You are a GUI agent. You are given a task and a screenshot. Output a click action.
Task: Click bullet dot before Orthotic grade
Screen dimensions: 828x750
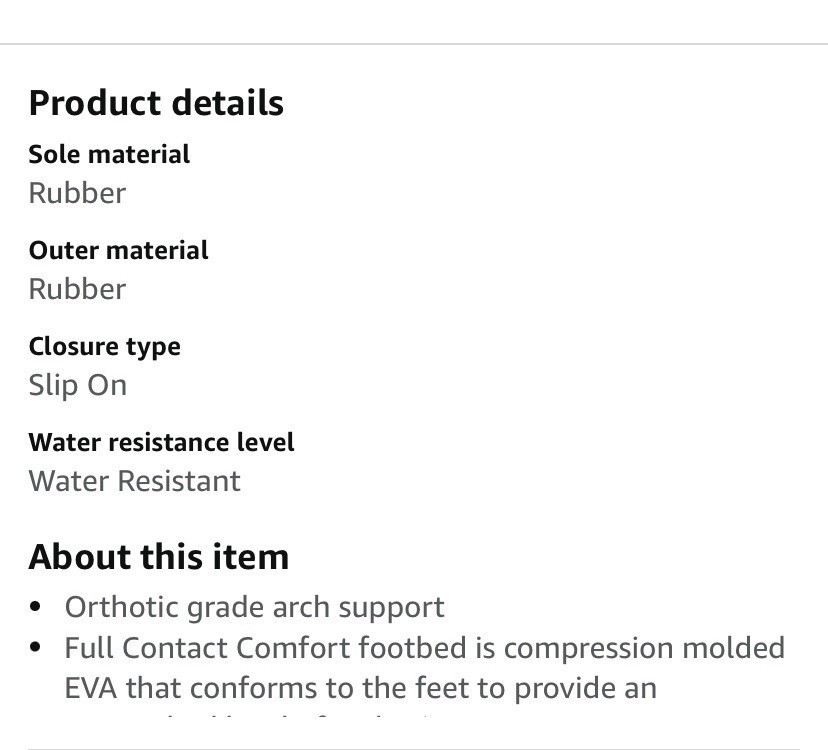[35, 606]
